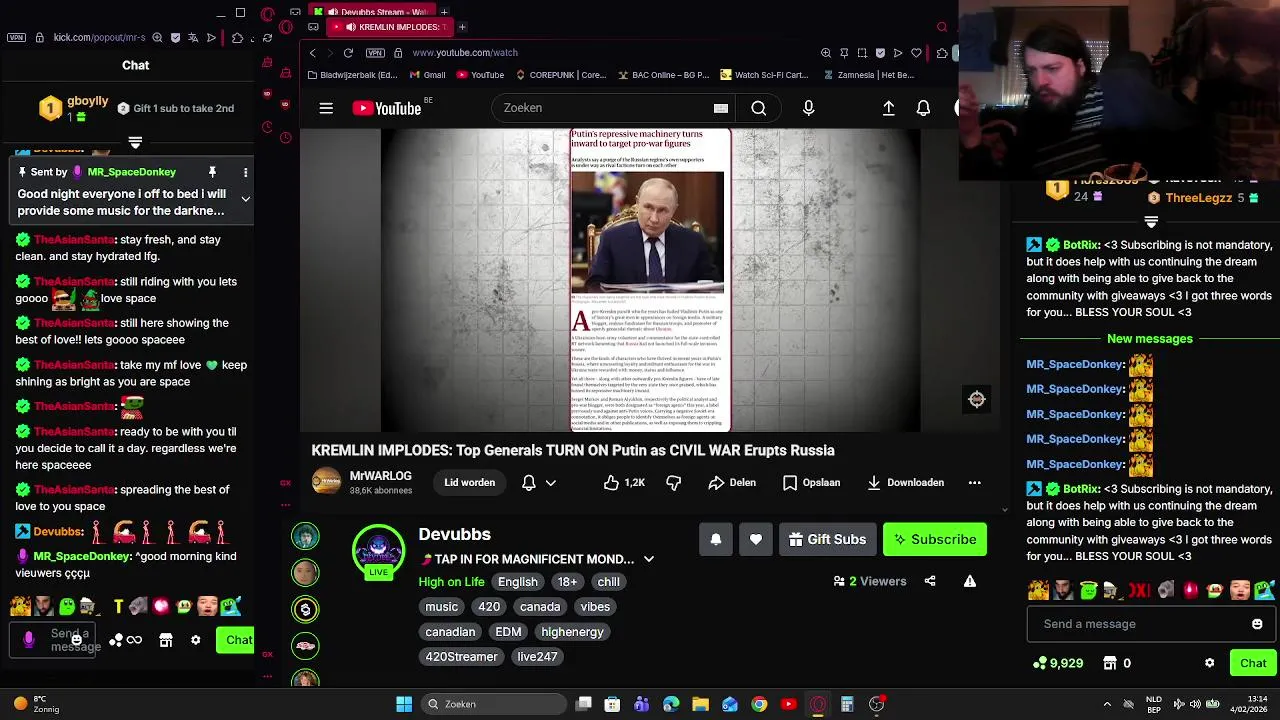Screen dimensions: 1280x720
Task: Open YouTube upload/create icon
Action: [x=888, y=108]
